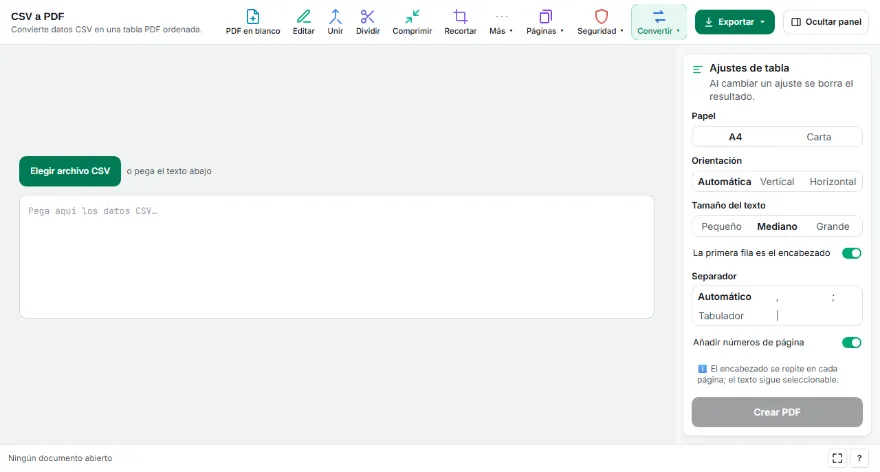Click Elegir archivo CSV button
The image size is (880, 472).
[x=70, y=171]
